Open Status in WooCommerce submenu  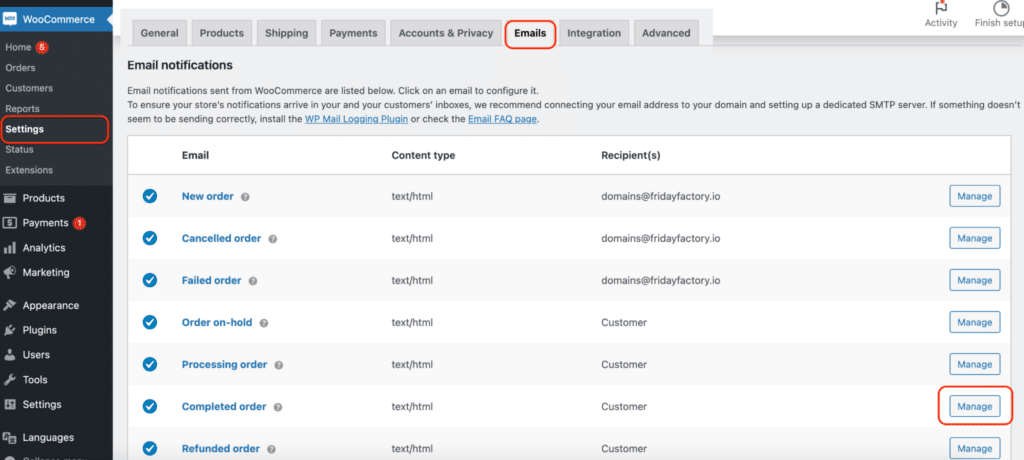coord(20,150)
